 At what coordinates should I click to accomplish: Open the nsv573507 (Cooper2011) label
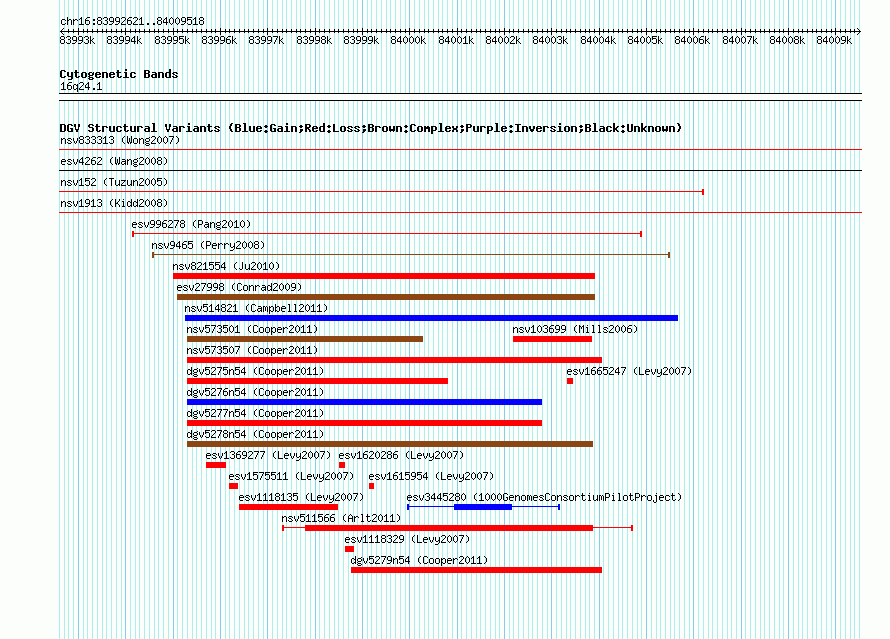(x=252, y=350)
